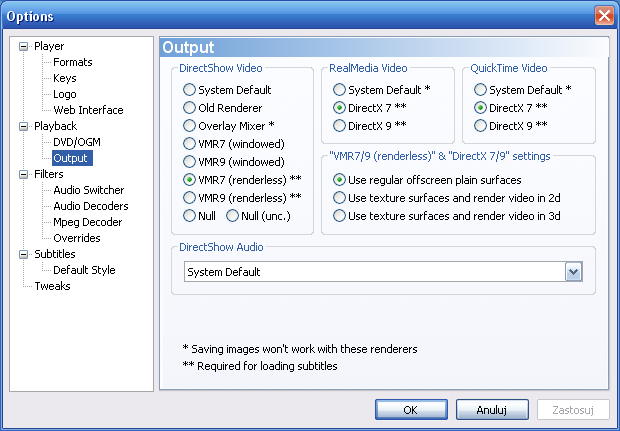Open the Keys options page

(x=65, y=78)
